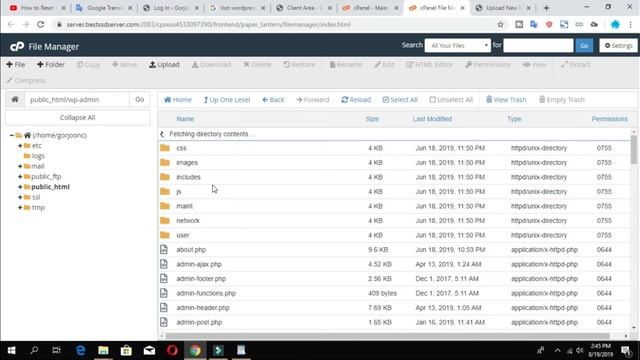
Task: Click Go next to the path field
Action: tap(140, 100)
